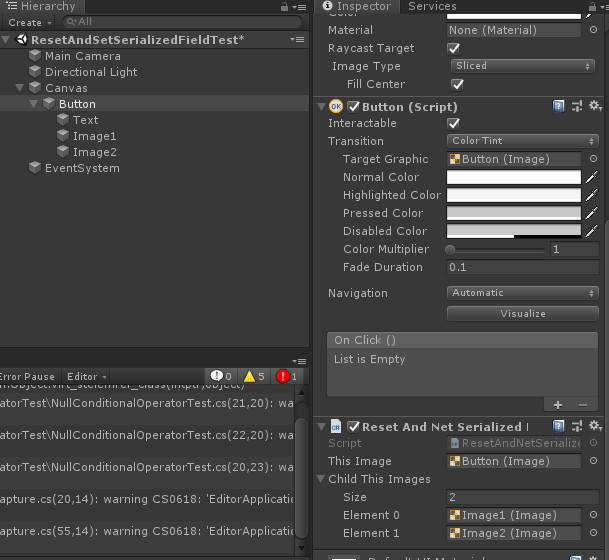Pick Normal Color with eyedropper

(592, 177)
